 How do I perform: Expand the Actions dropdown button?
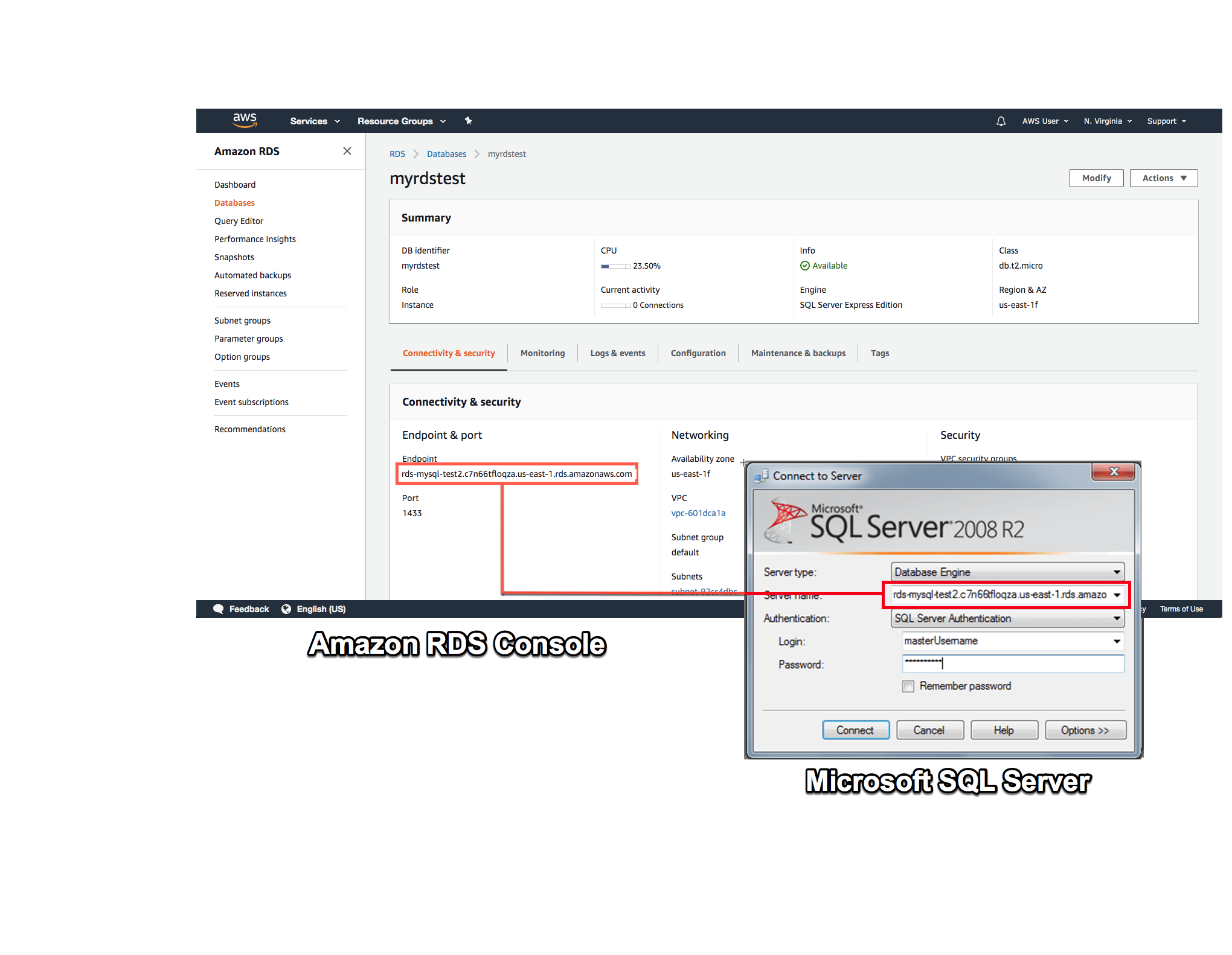[1163, 178]
